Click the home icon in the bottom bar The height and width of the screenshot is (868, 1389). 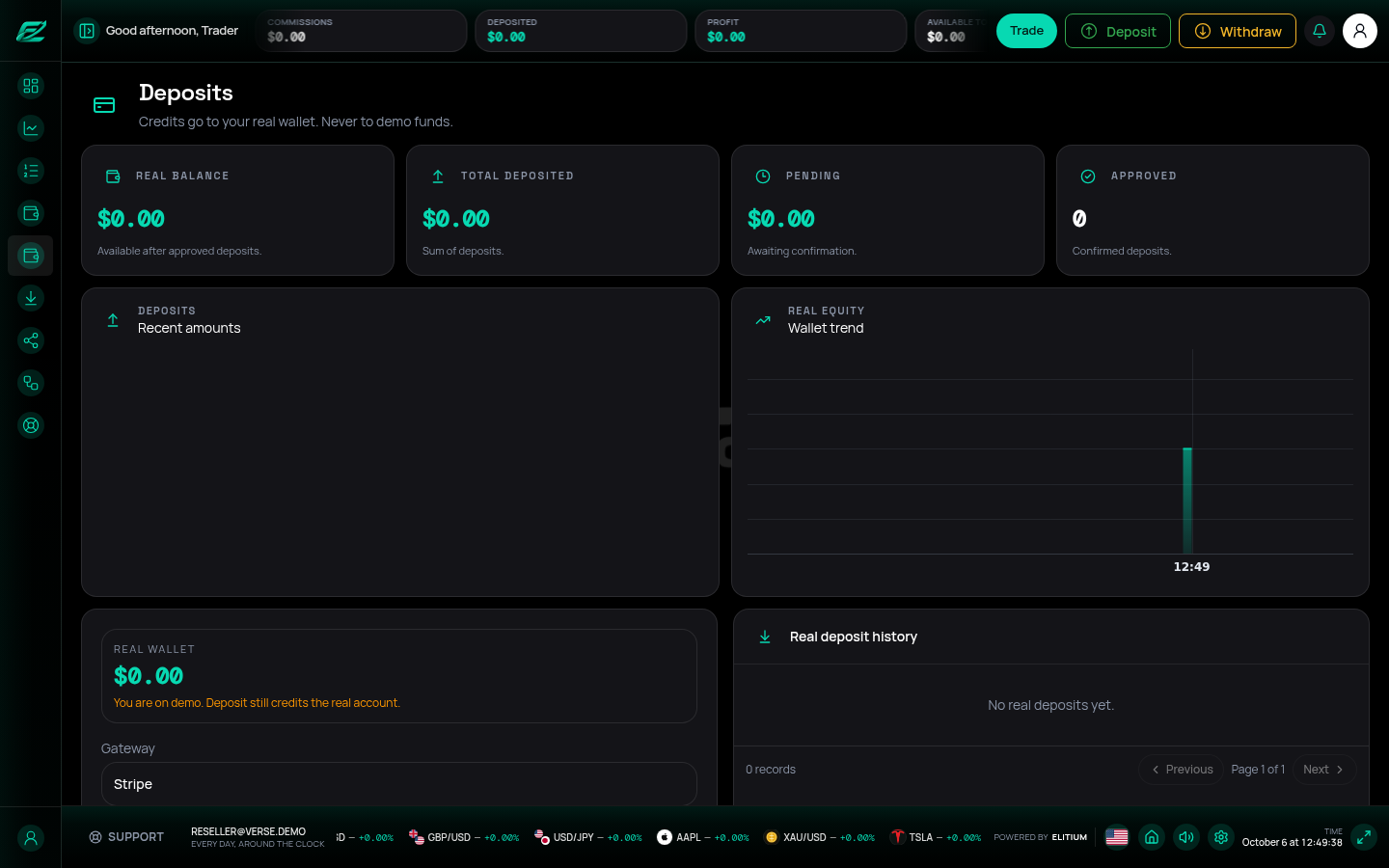(1152, 837)
